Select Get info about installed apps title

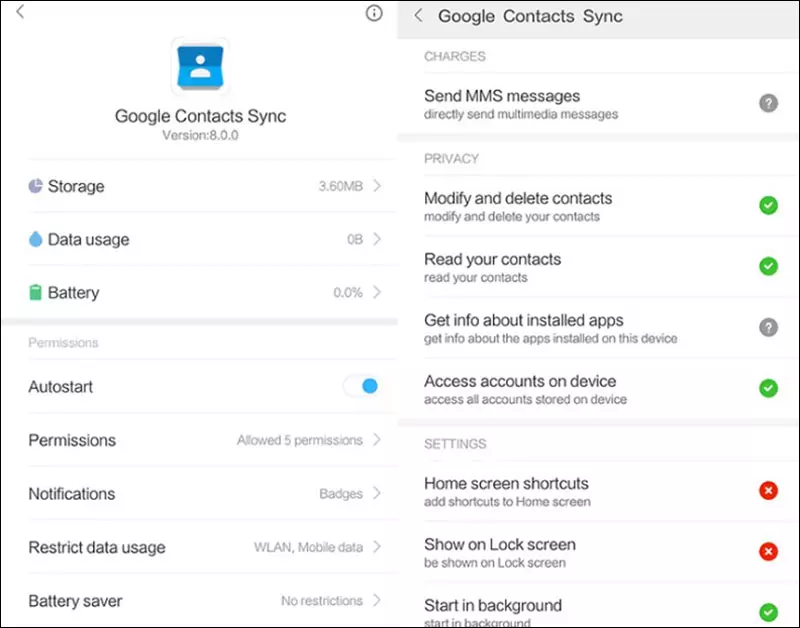click(x=523, y=320)
